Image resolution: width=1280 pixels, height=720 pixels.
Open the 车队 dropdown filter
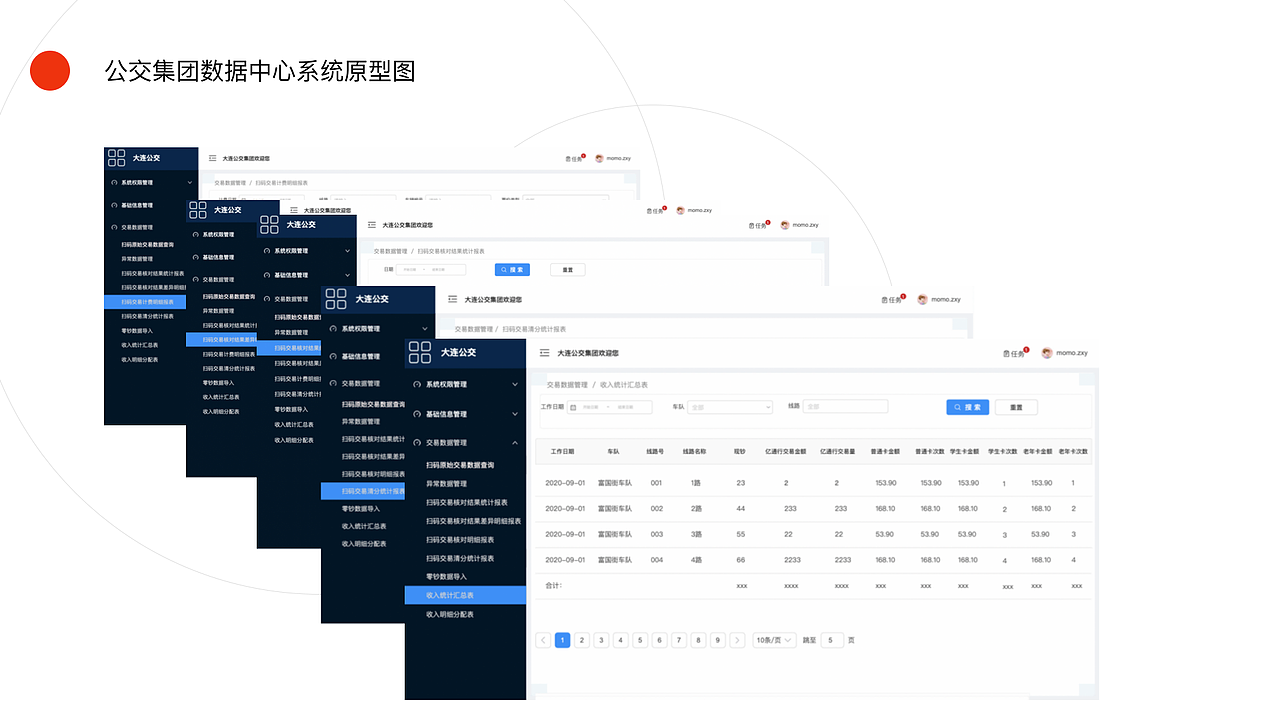point(730,407)
